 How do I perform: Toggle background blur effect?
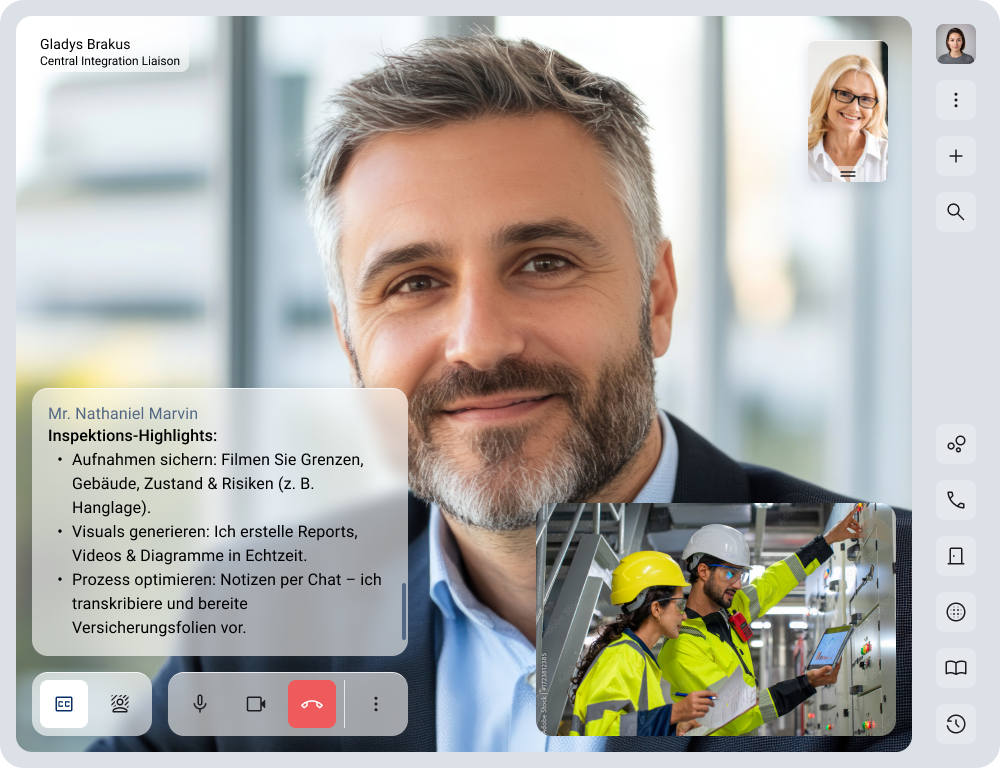[x=120, y=704]
